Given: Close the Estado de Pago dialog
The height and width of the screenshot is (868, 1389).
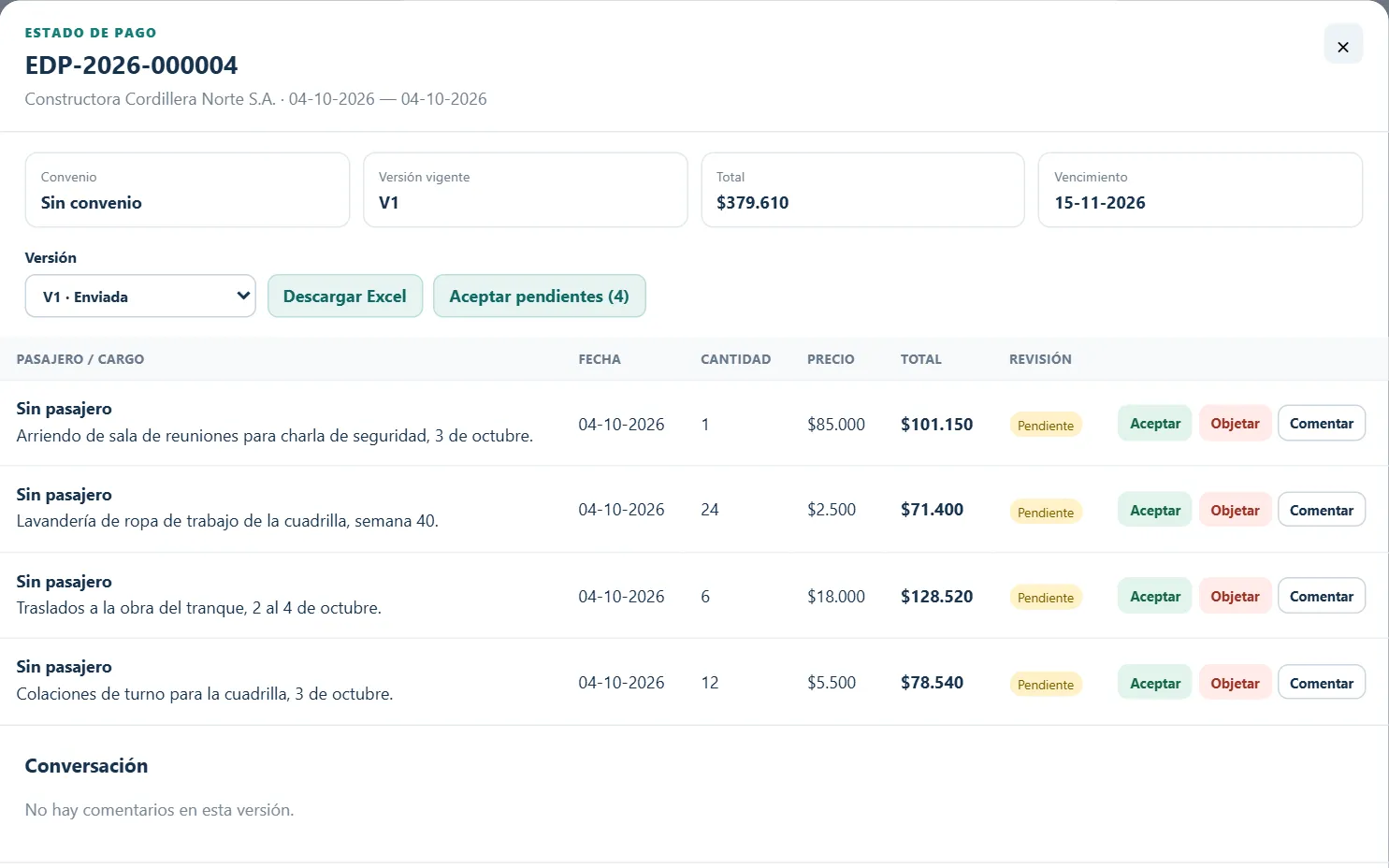Looking at the screenshot, I should 1343,46.
